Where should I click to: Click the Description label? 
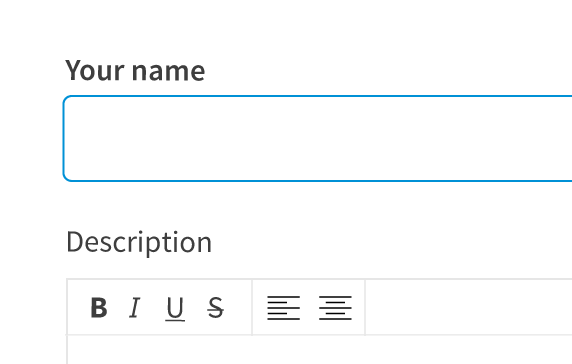[x=139, y=242]
